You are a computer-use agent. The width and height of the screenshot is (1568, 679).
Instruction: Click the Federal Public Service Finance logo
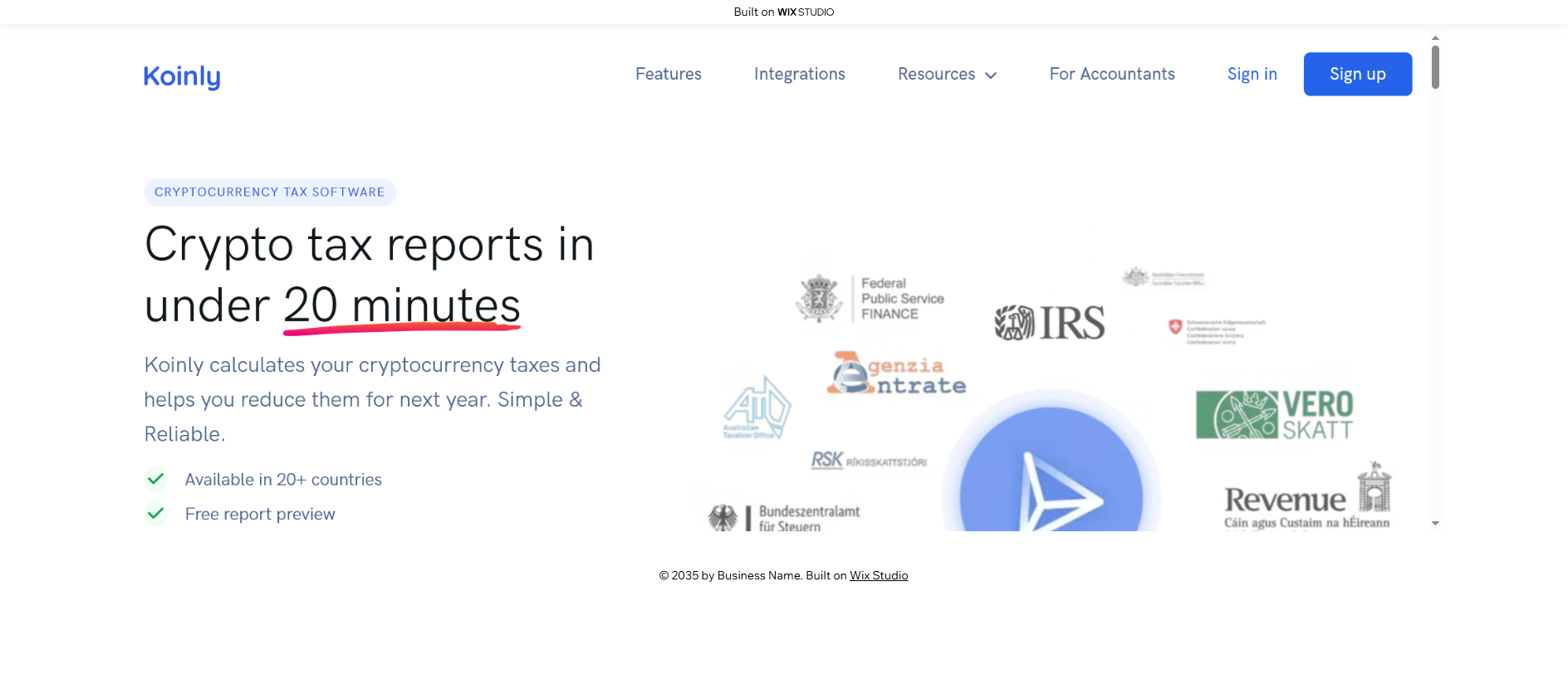coord(870,299)
